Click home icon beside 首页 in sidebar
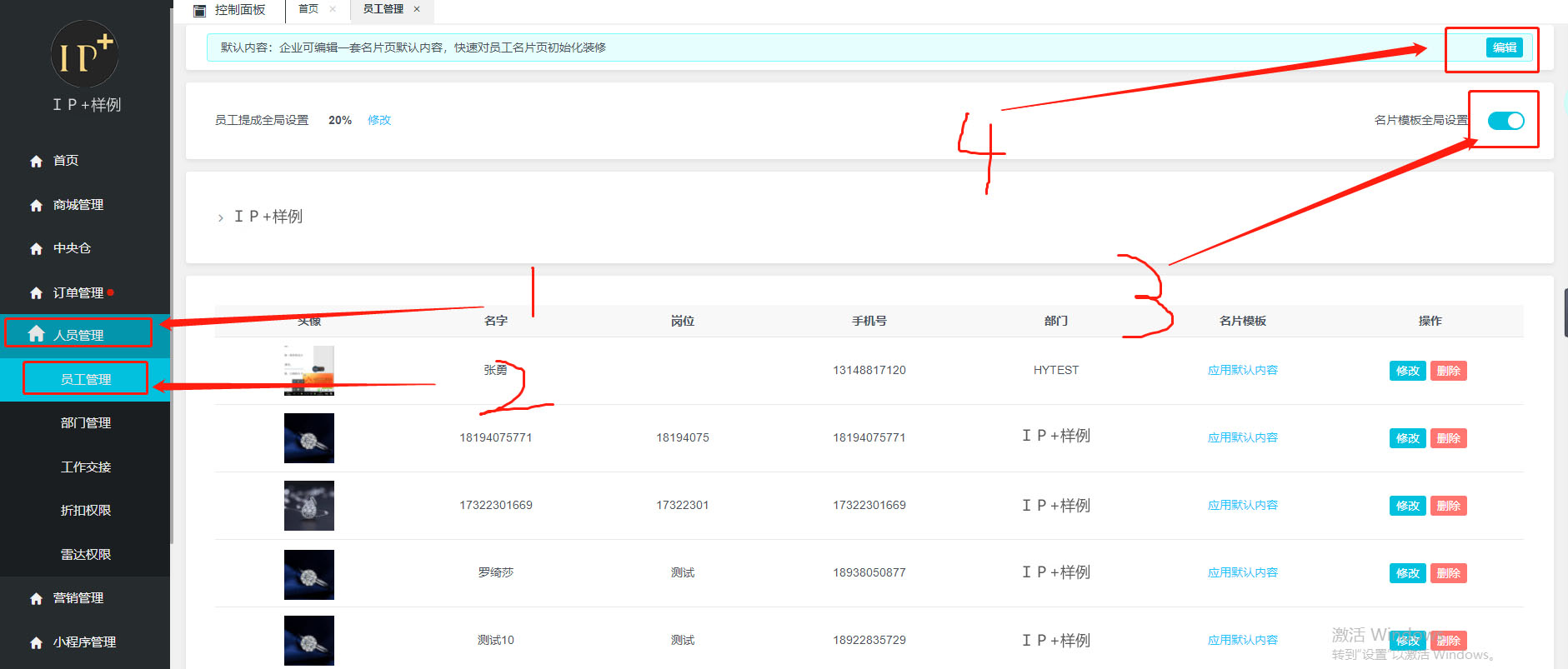 tap(36, 161)
